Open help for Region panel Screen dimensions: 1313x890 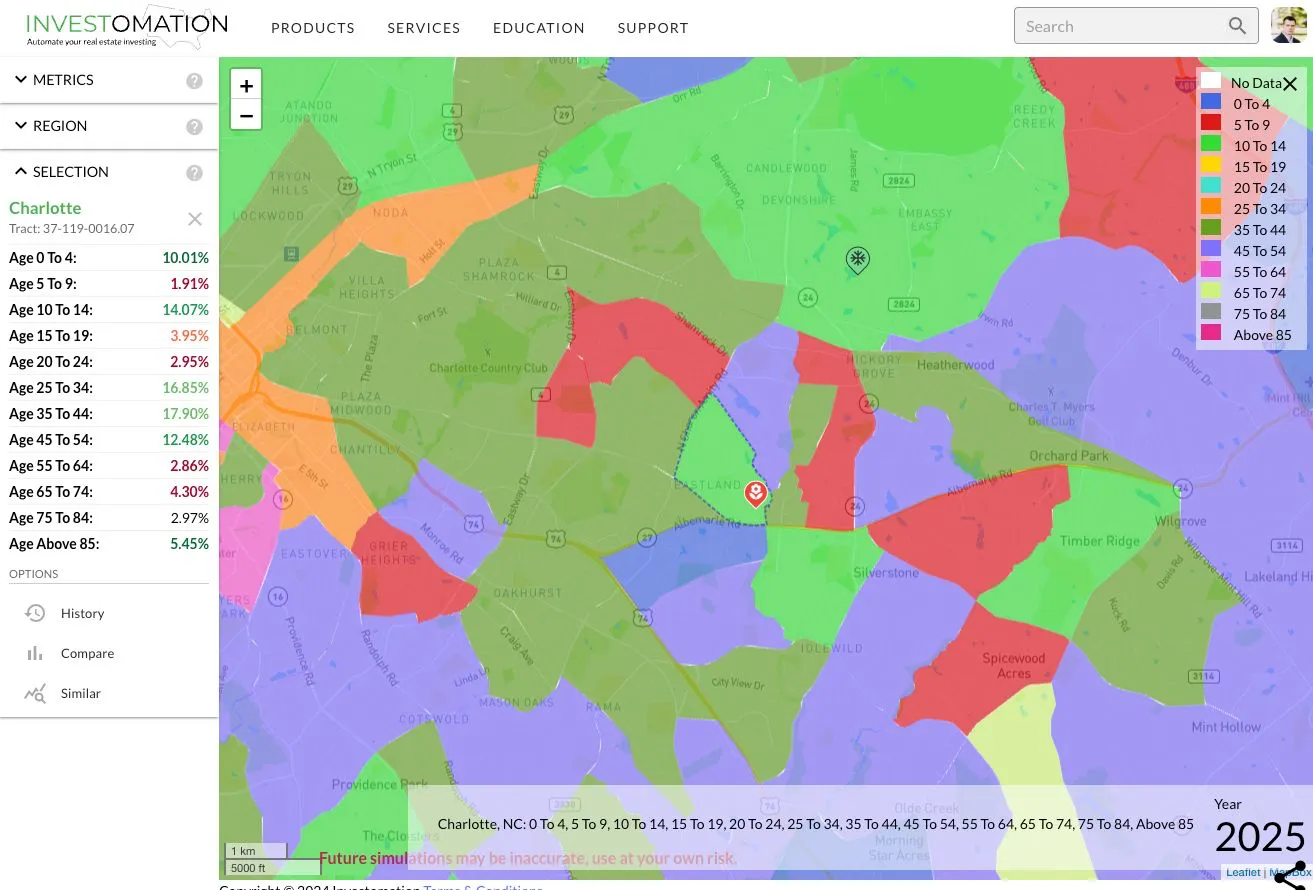[x=194, y=127]
